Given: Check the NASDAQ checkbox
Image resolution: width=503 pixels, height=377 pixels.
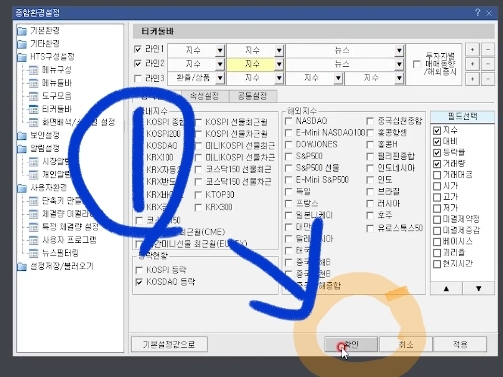Looking at the screenshot, I should point(289,121).
